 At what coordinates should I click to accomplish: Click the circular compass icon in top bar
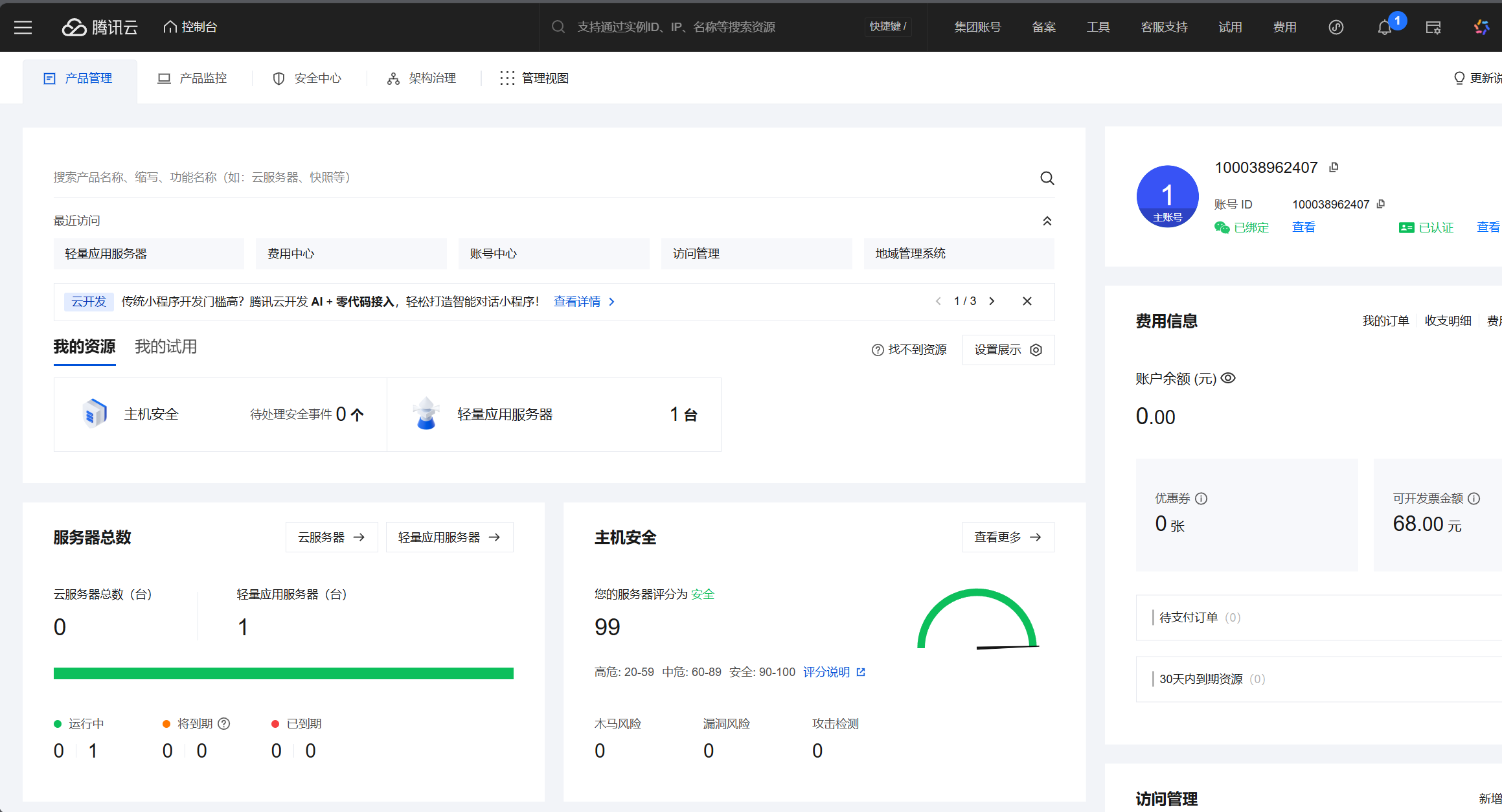click(1336, 27)
